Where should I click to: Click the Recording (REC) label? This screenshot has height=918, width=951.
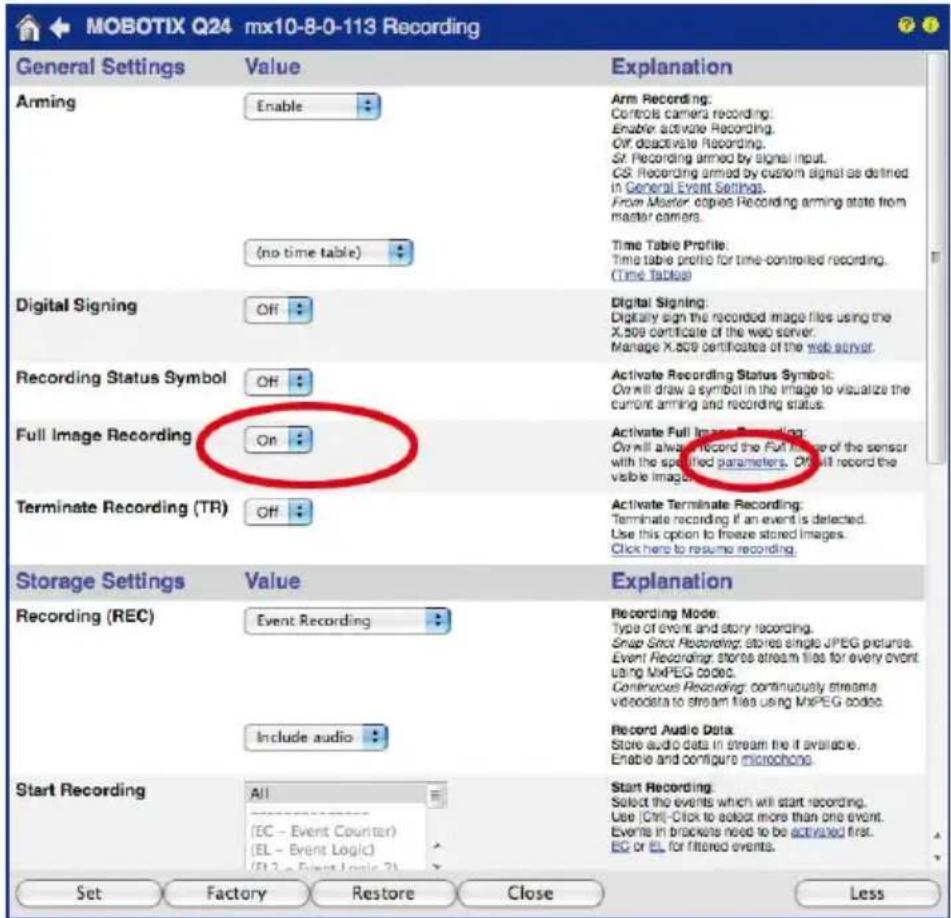click(85, 616)
